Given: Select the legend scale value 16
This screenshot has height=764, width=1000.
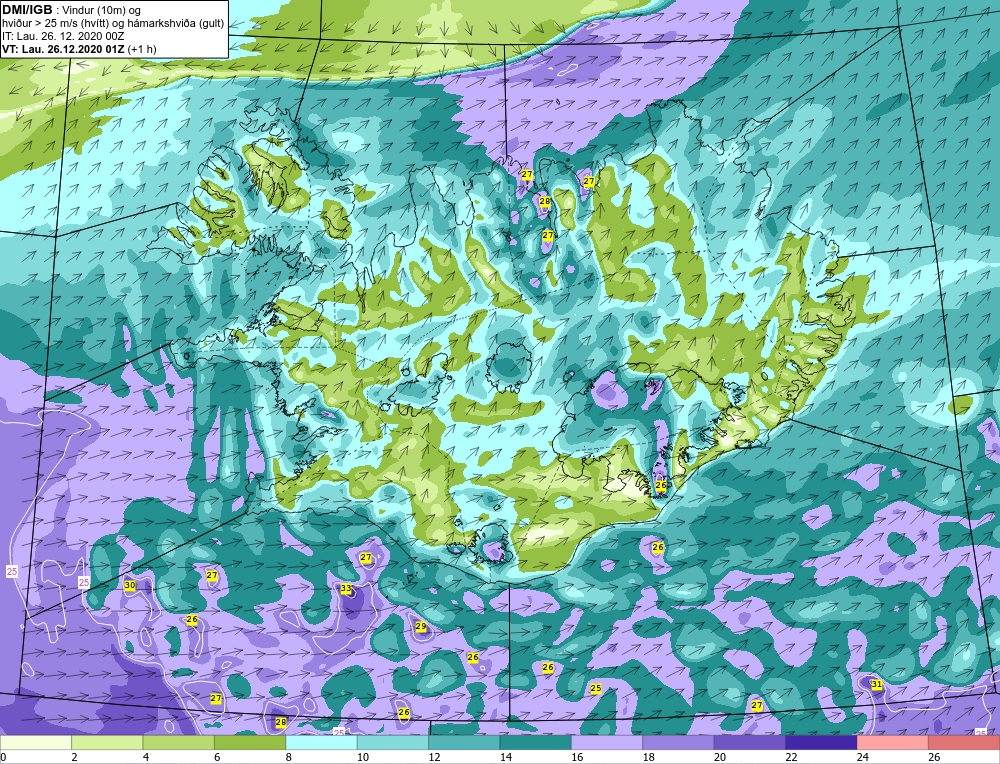Looking at the screenshot, I should tap(577, 757).
